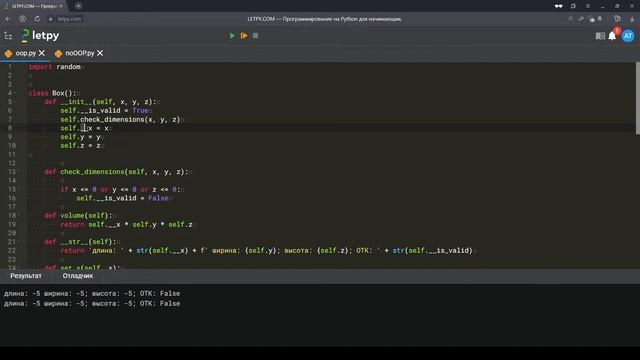
Task: Open the browser hamburger menu
Action: [588, 6]
